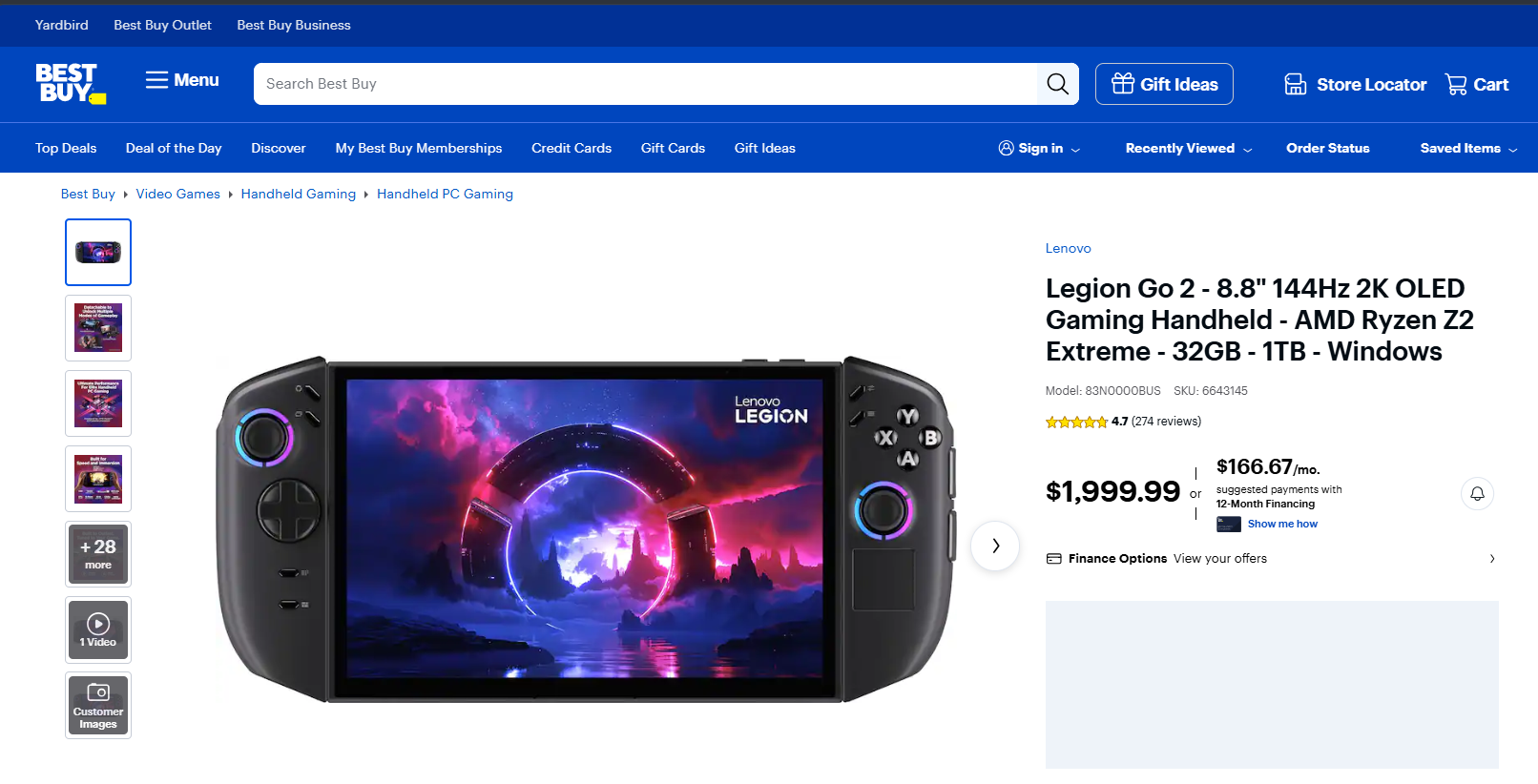Open Handheld Gaming breadcrumb link

[x=298, y=194]
